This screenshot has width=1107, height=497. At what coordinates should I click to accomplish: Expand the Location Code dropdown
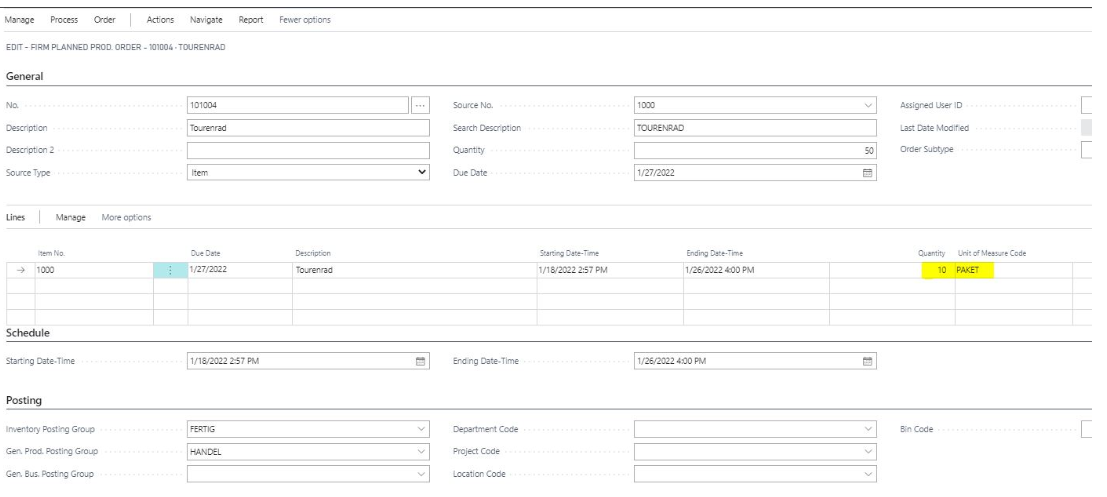point(868,473)
